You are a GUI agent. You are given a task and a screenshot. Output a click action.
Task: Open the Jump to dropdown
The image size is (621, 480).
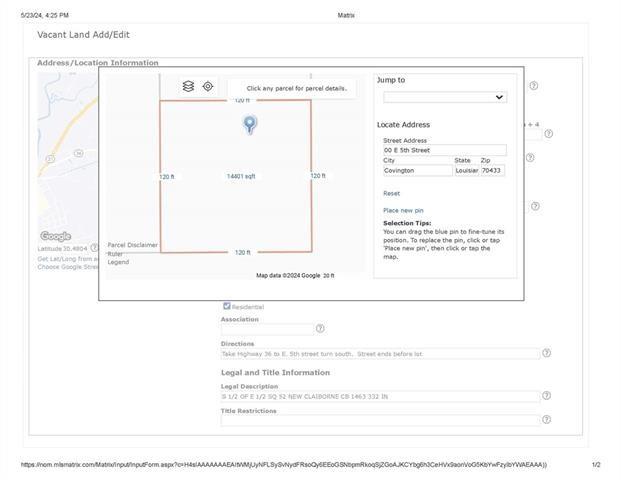point(444,97)
